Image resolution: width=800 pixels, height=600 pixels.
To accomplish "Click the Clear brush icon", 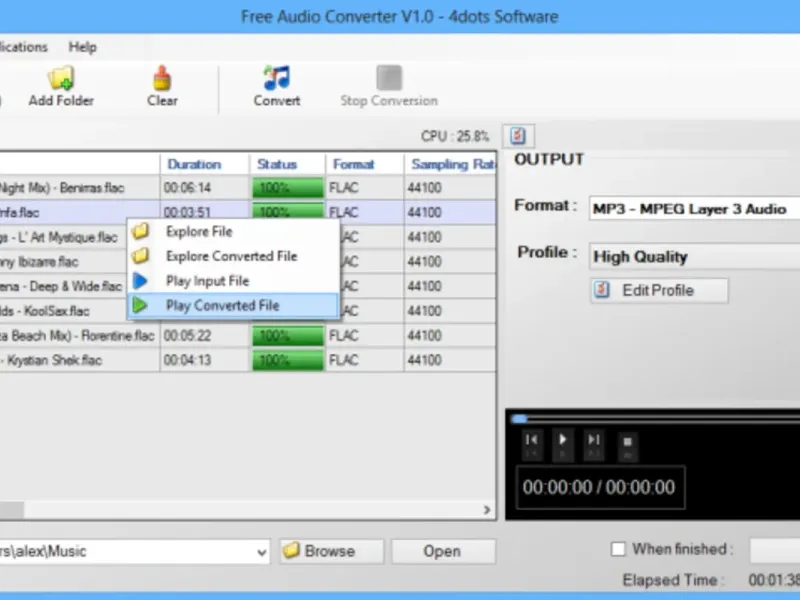I will [162, 78].
